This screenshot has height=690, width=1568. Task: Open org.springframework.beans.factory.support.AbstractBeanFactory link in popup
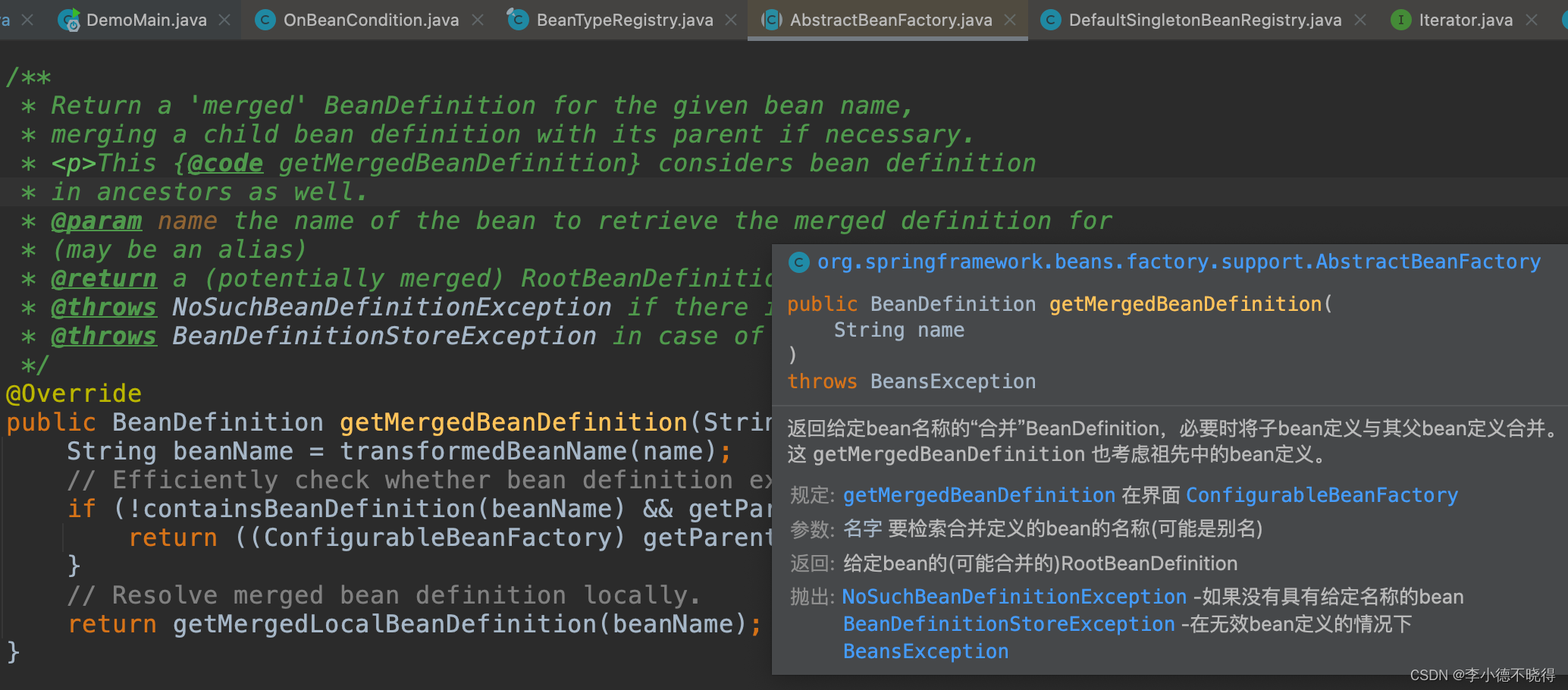pos(1179,262)
